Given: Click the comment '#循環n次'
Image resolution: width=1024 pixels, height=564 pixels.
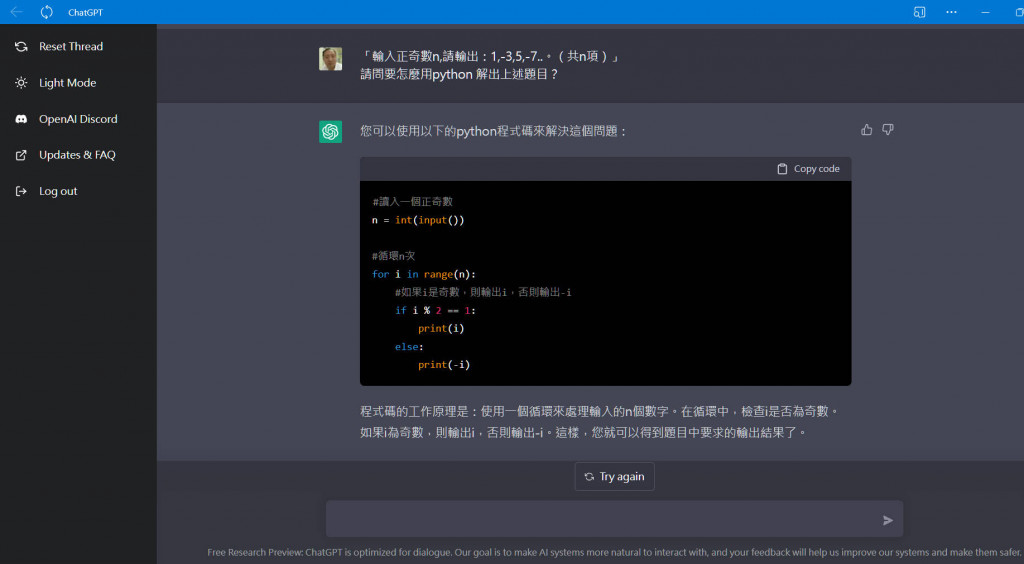Looking at the screenshot, I should 393,256.
